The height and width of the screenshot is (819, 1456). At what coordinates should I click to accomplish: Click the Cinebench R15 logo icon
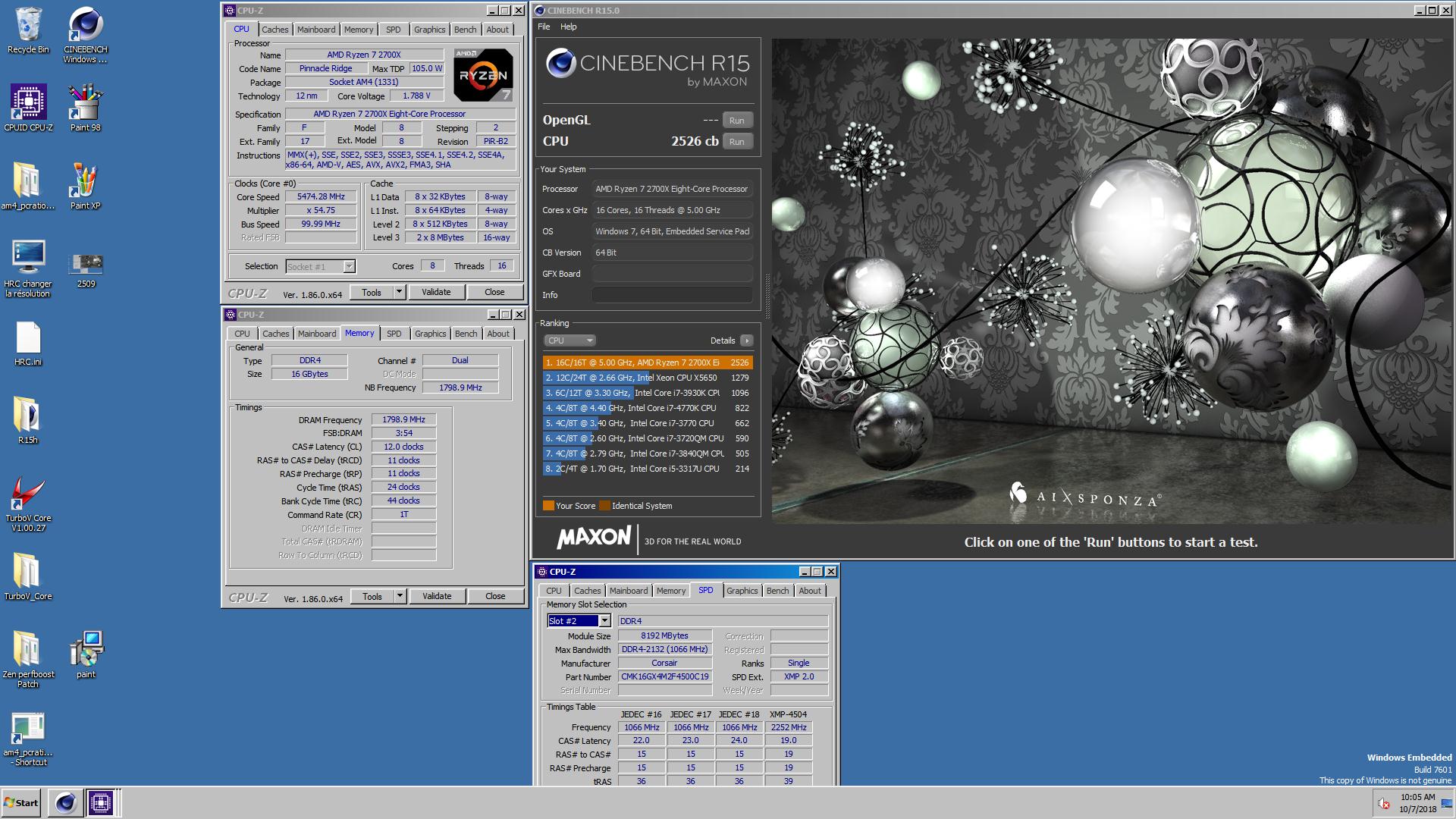(x=561, y=64)
